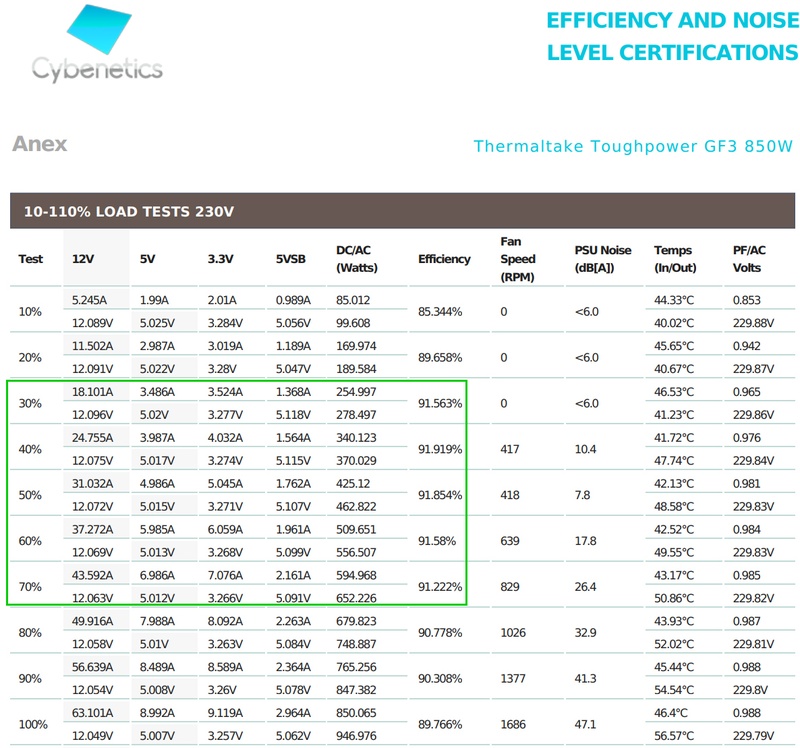Select the 946.976 AC watts value

coord(356,736)
